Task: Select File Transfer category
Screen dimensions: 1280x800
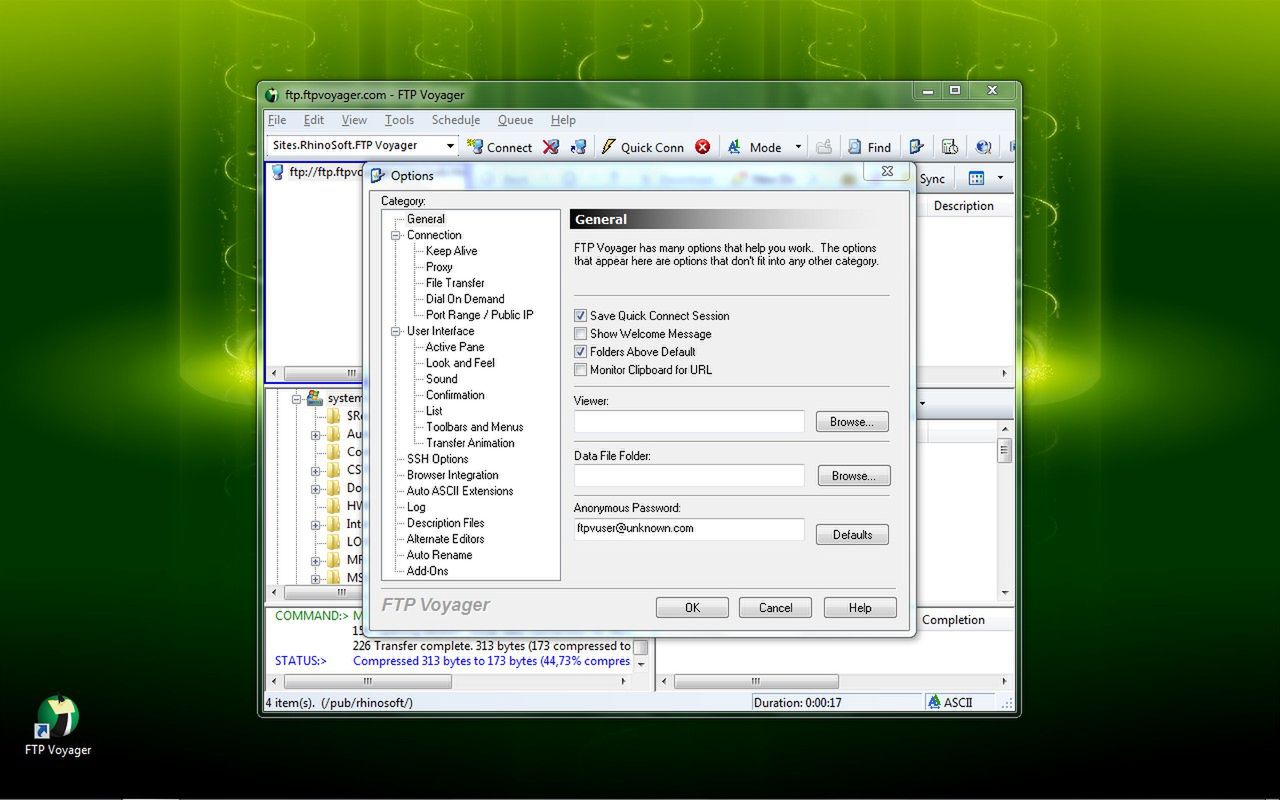Action: 455,283
